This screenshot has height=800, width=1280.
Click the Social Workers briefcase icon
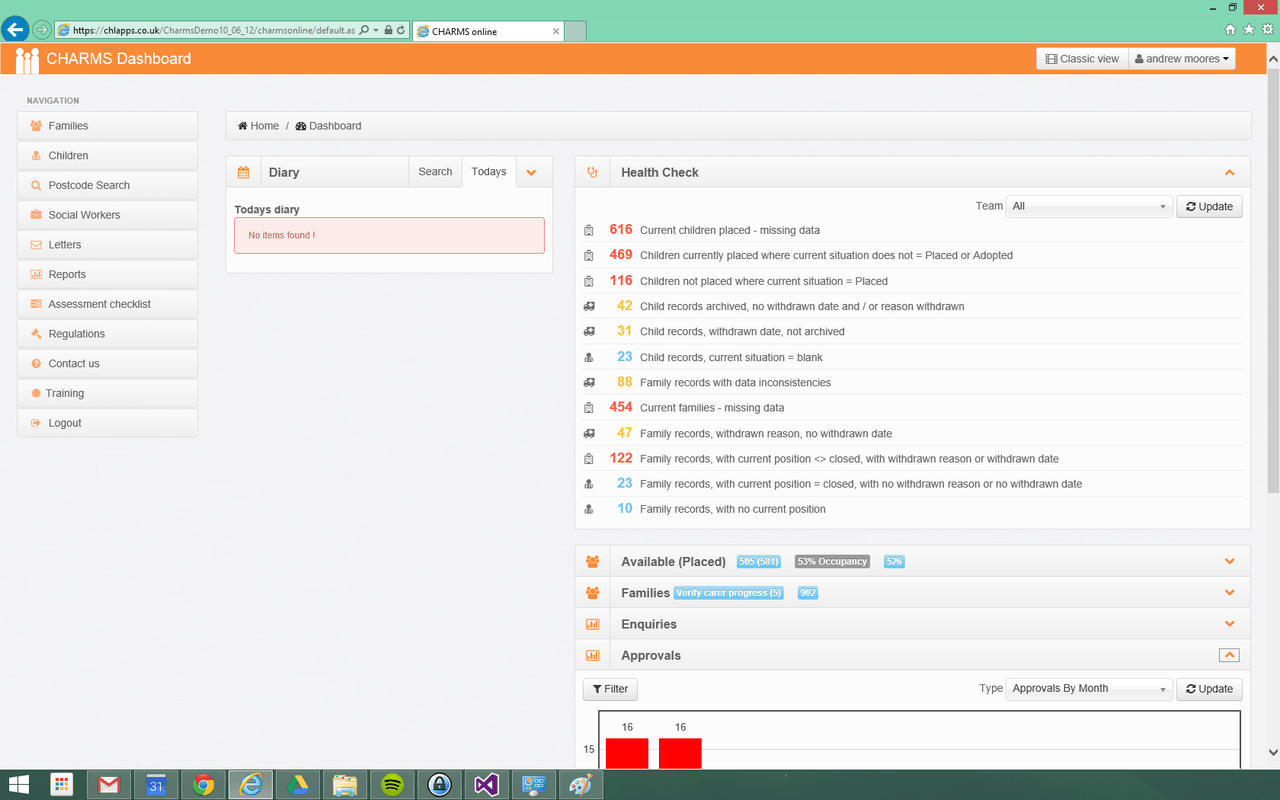(36, 215)
